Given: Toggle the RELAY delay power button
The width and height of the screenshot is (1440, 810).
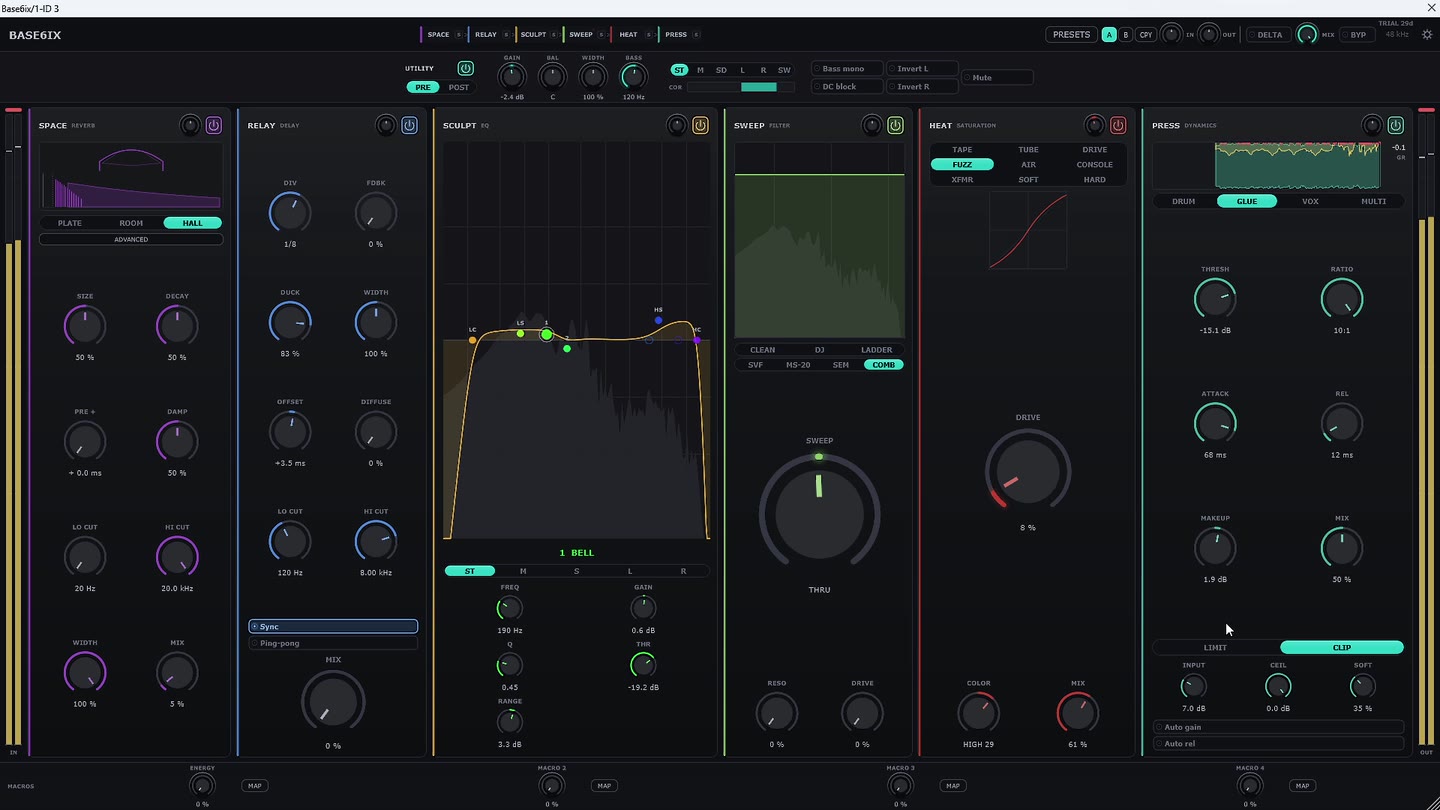Looking at the screenshot, I should (409, 125).
